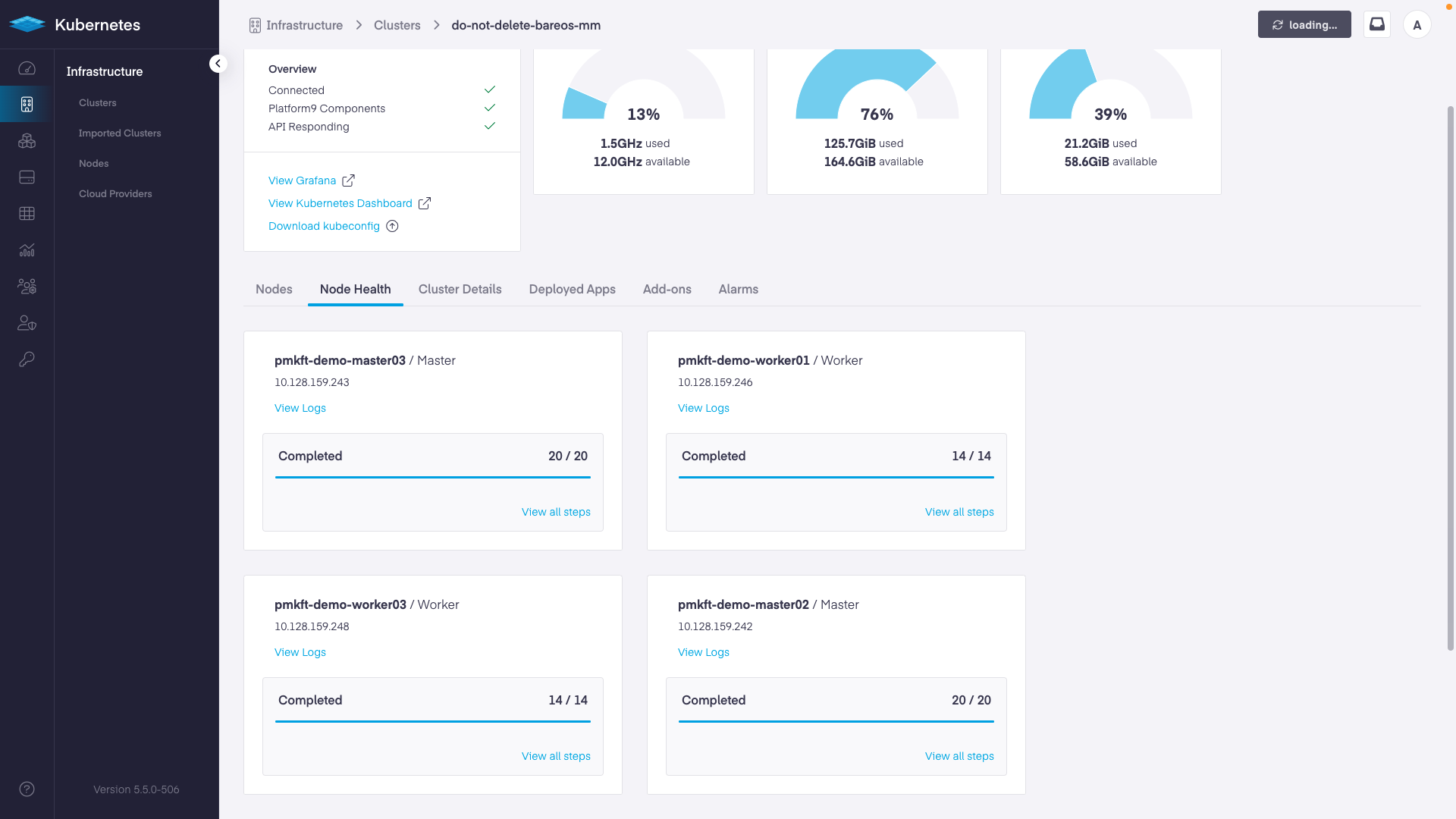
Task: Open the help question mark icon
Action: pyautogui.click(x=27, y=789)
